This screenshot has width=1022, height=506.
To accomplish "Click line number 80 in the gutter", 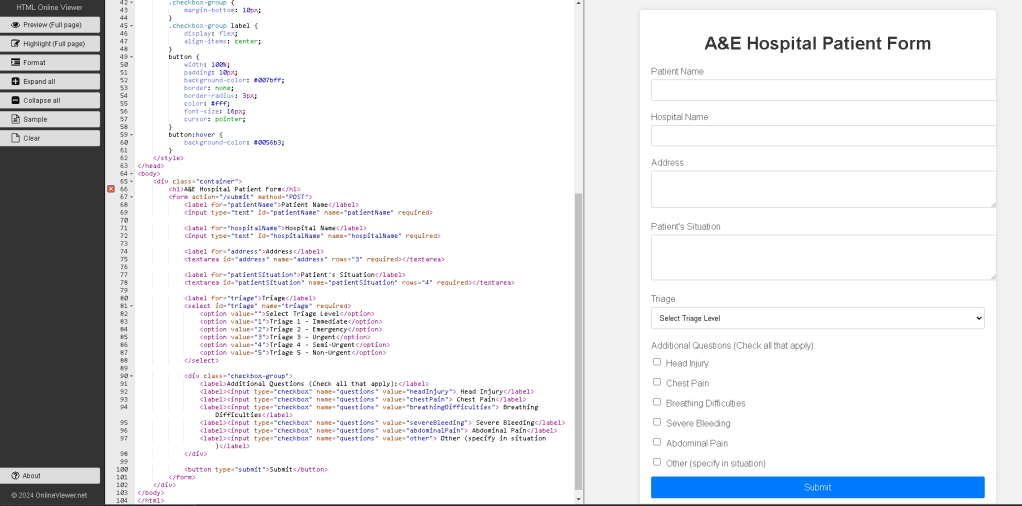I will (x=123, y=298).
